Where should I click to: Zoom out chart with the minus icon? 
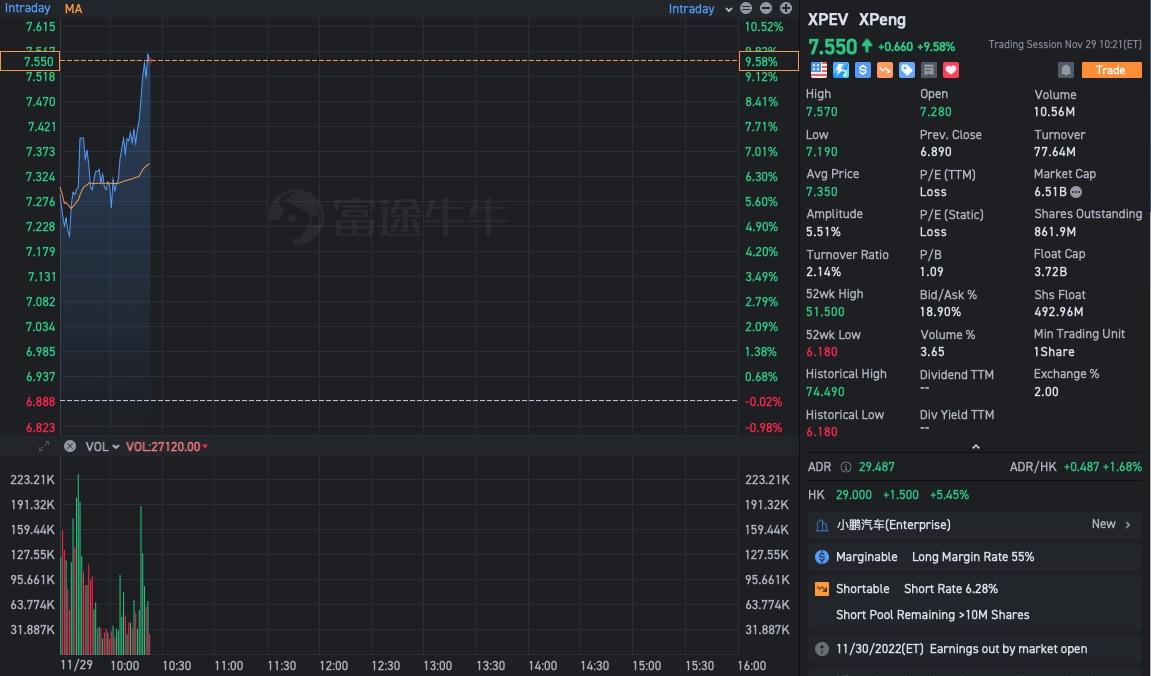click(766, 8)
